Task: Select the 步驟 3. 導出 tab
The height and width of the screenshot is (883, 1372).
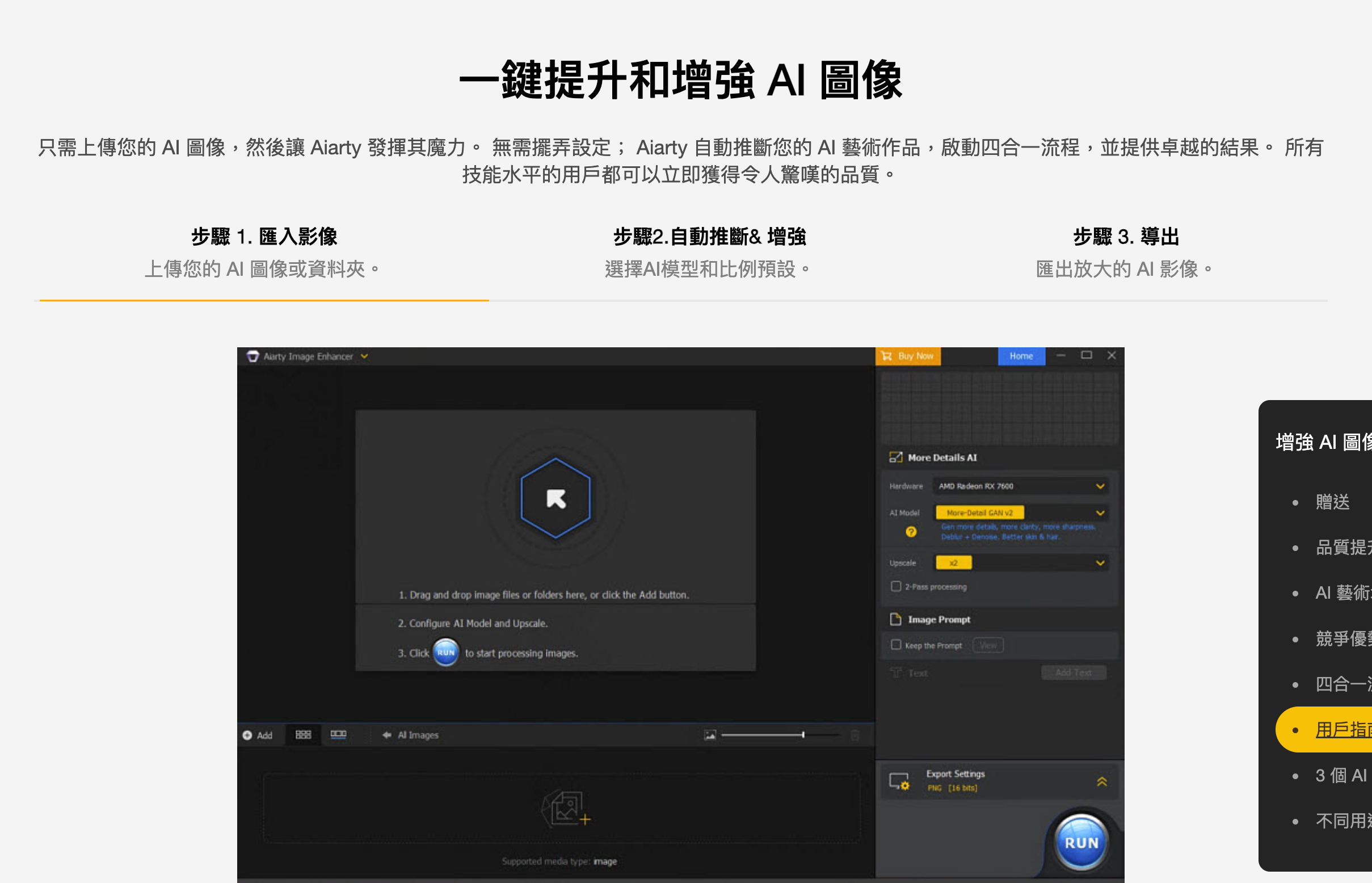Action: [1126, 253]
